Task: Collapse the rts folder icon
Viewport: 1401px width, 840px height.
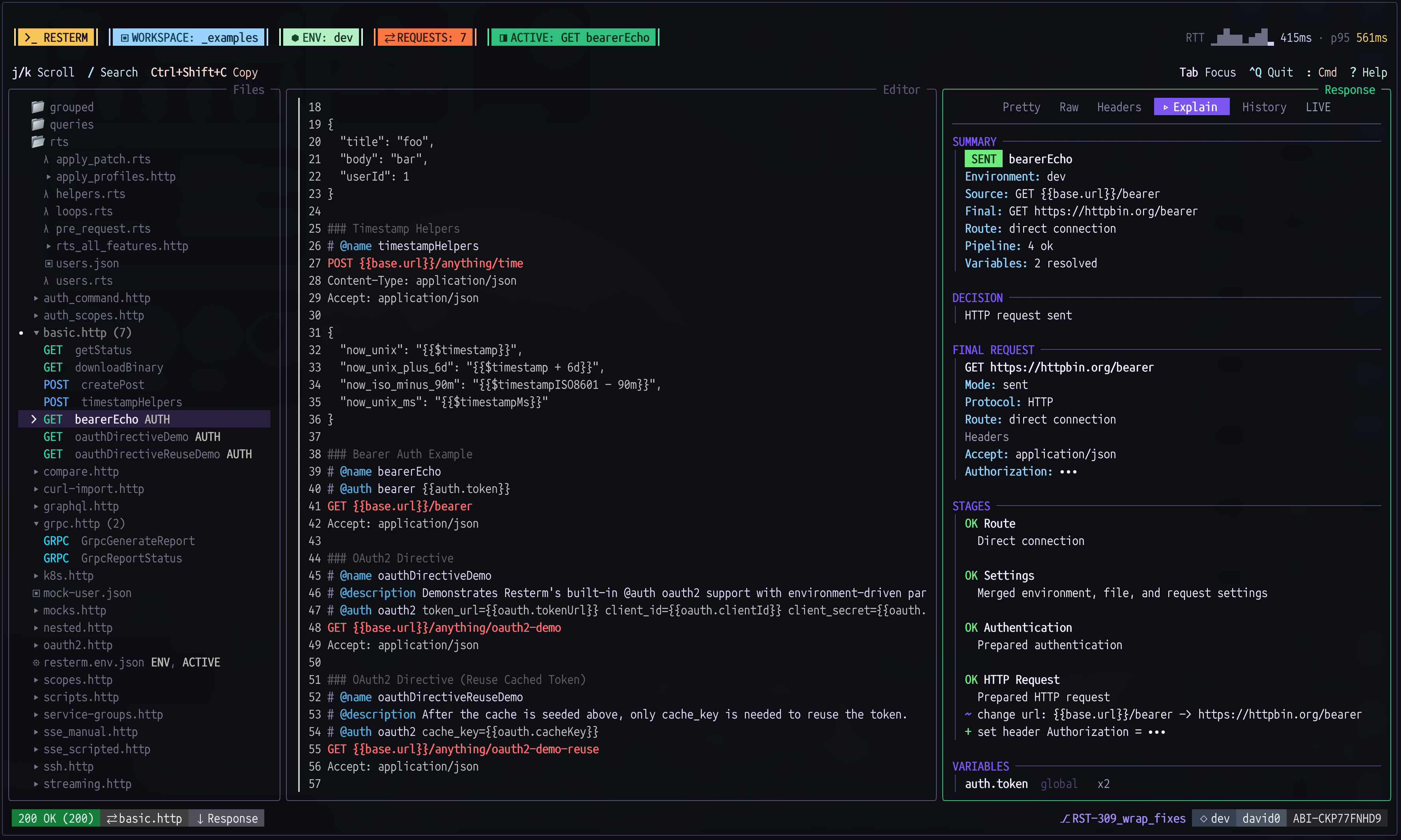Action: 38,142
